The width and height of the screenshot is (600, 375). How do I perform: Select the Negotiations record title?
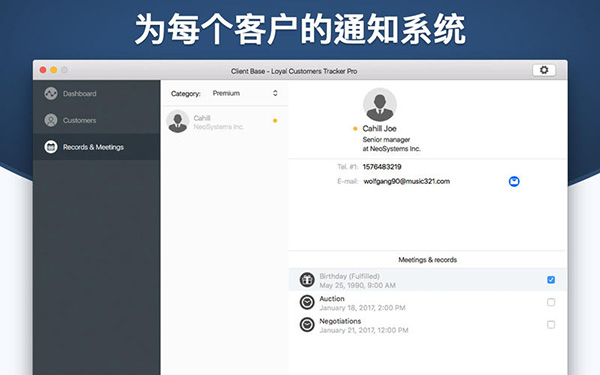(x=340, y=321)
